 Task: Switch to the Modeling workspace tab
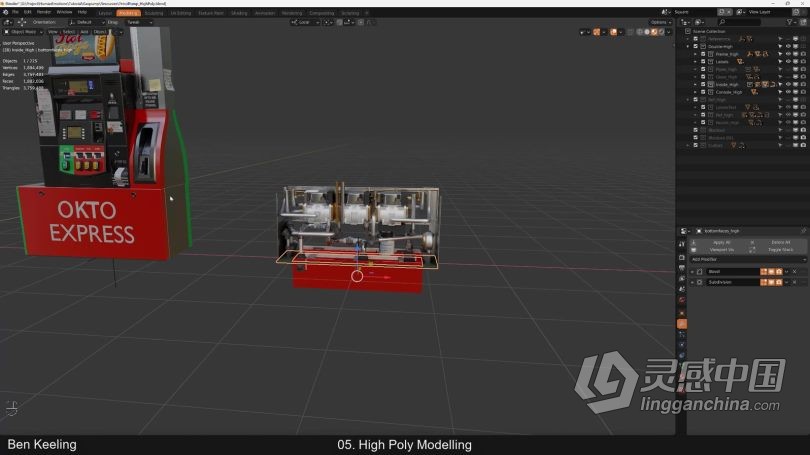click(128, 13)
